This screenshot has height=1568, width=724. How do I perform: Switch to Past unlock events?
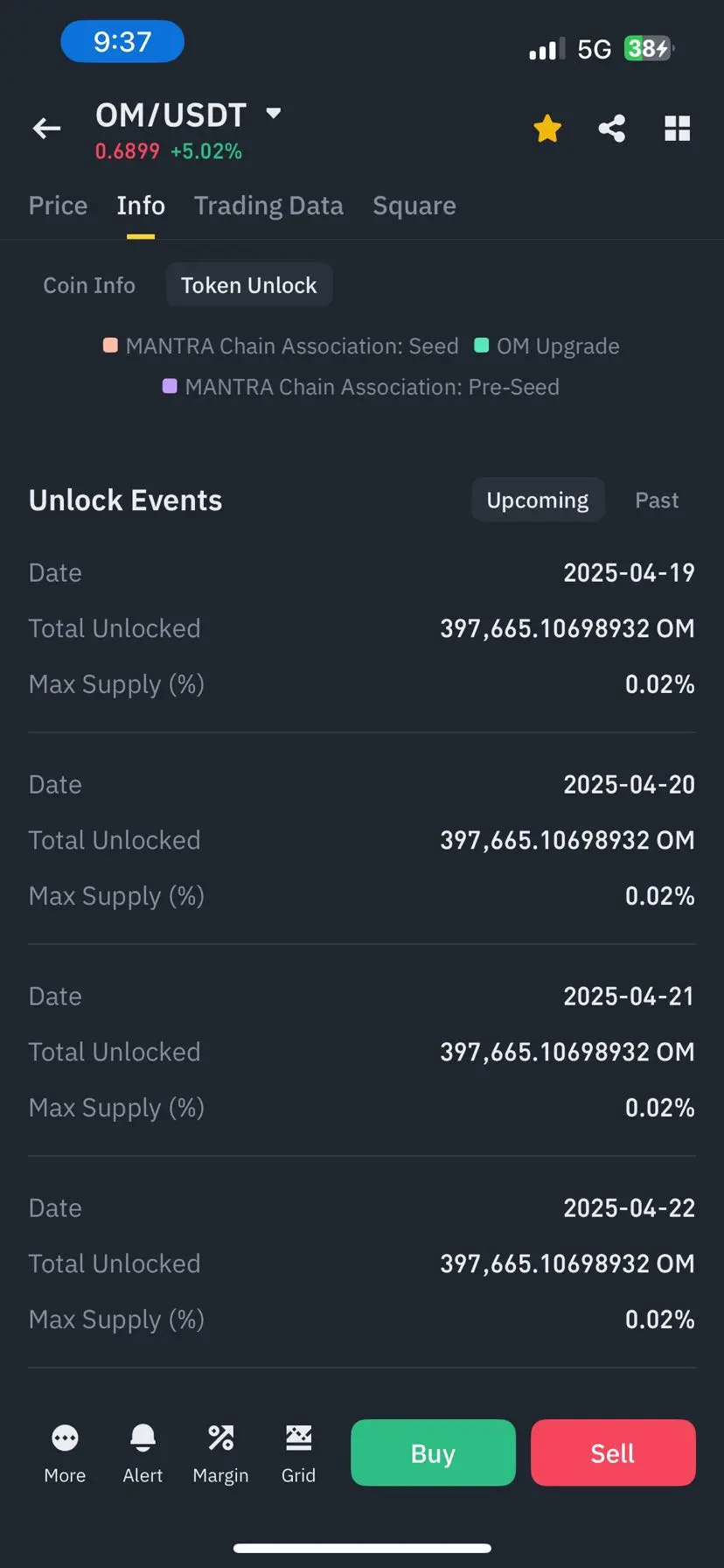point(657,500)
